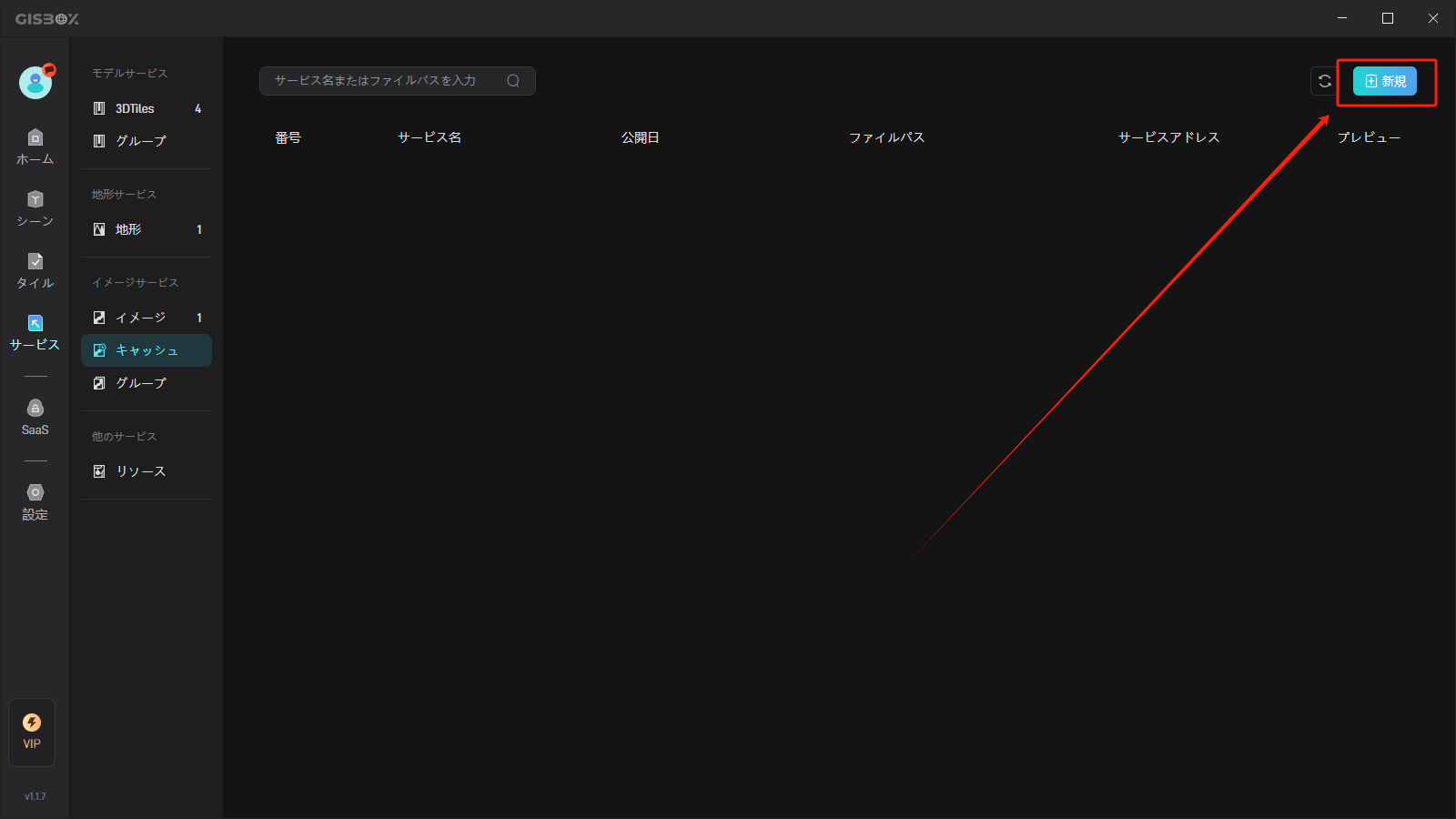Close the GISBOX window
The width and height of the screenshot is (1456, 819).
[1433, 18]
